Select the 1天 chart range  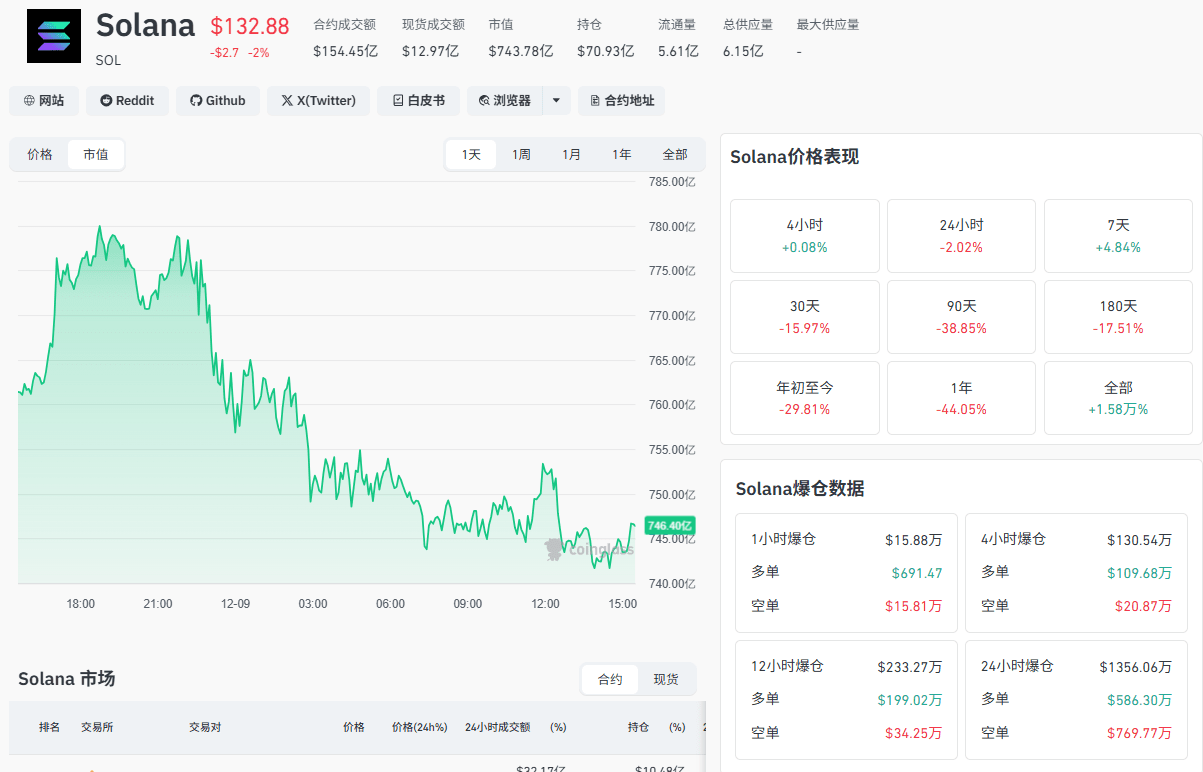471,155
